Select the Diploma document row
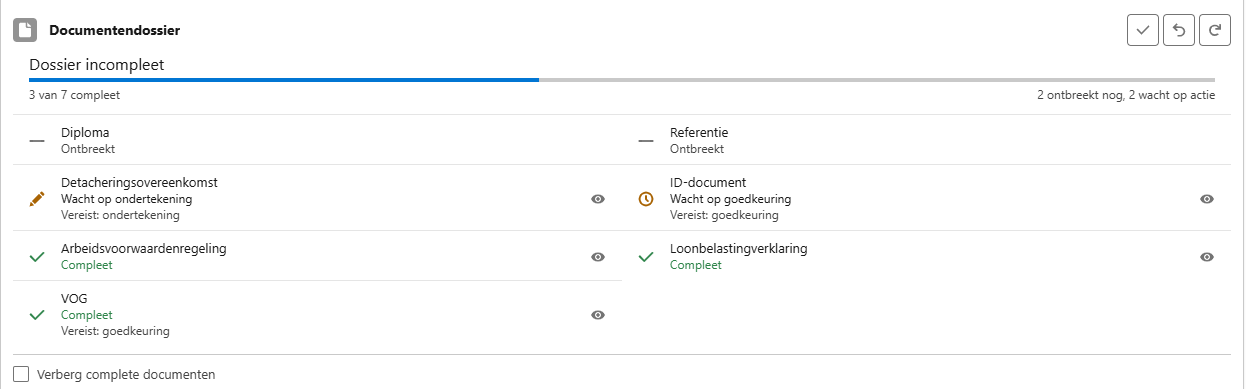This screenshot has height=389, width=1246. pos(318,140)
